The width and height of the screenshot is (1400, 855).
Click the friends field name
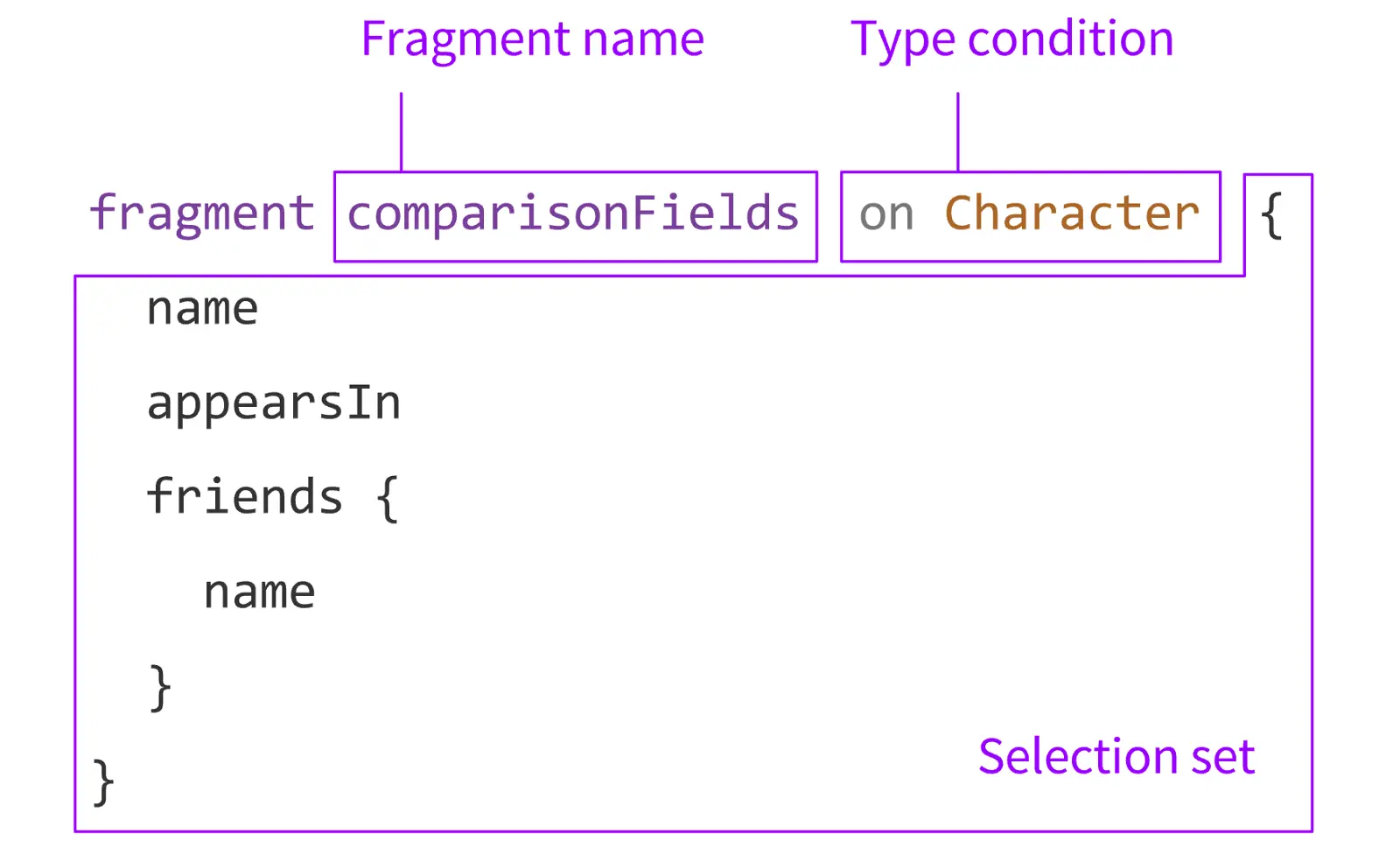click(244, 497)
